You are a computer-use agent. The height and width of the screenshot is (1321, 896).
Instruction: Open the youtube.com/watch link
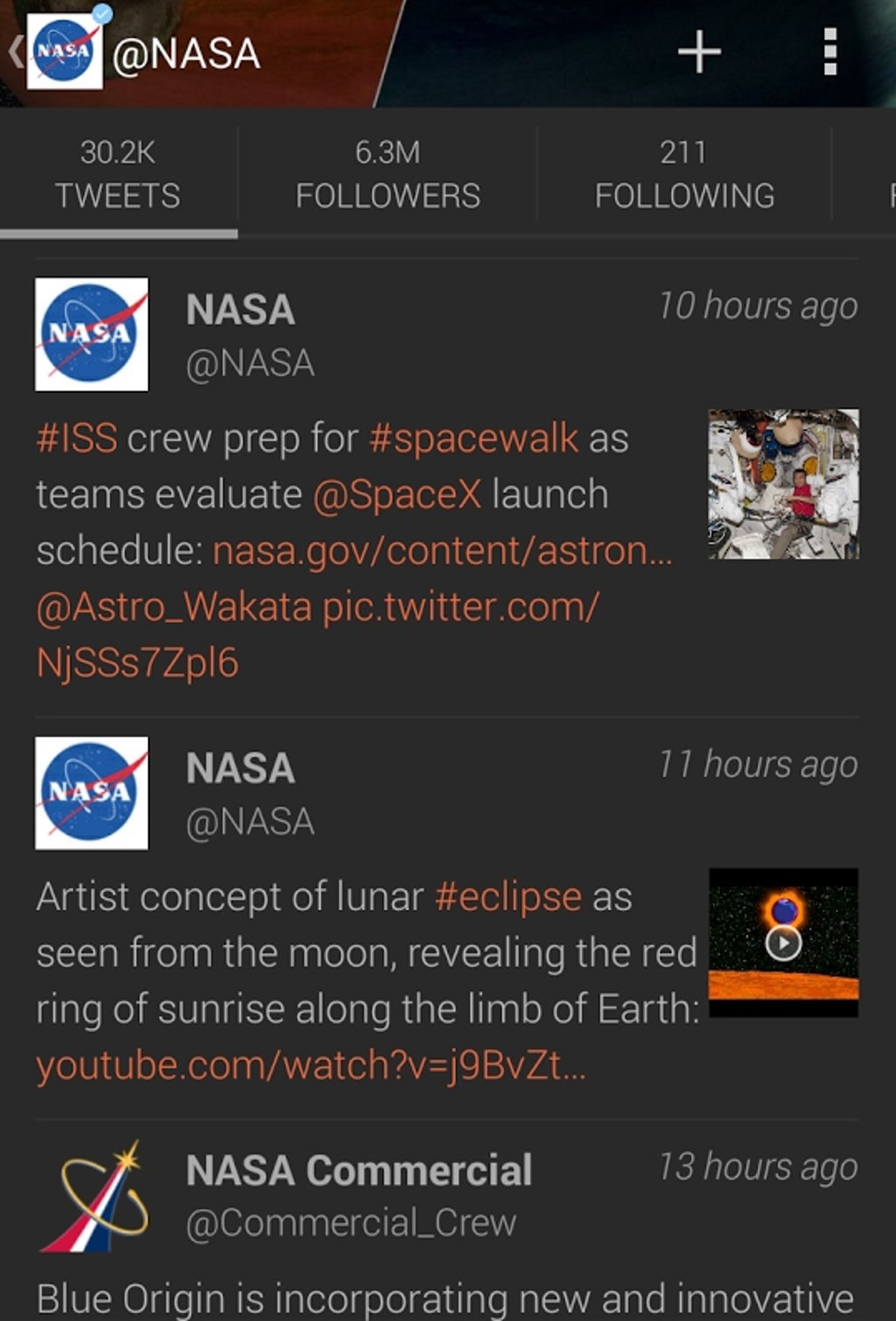point(310,1065)
